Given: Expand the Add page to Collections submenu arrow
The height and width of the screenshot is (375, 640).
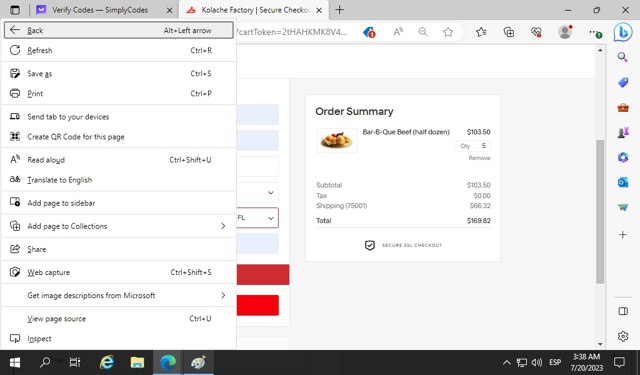Looking at the screenshot, I should (223, 226).
